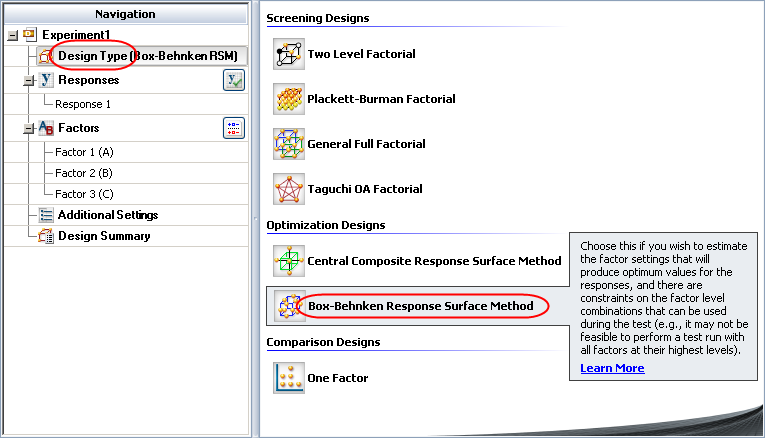Viewport: 765px width, 438px height.
Task: Click the Central Composite design icon
Action: coord(289,261)
